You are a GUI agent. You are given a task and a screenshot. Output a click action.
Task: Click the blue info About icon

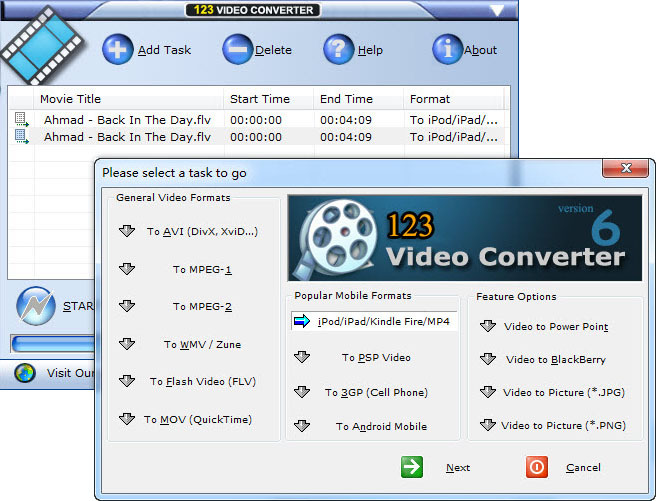tap(448, 49)
